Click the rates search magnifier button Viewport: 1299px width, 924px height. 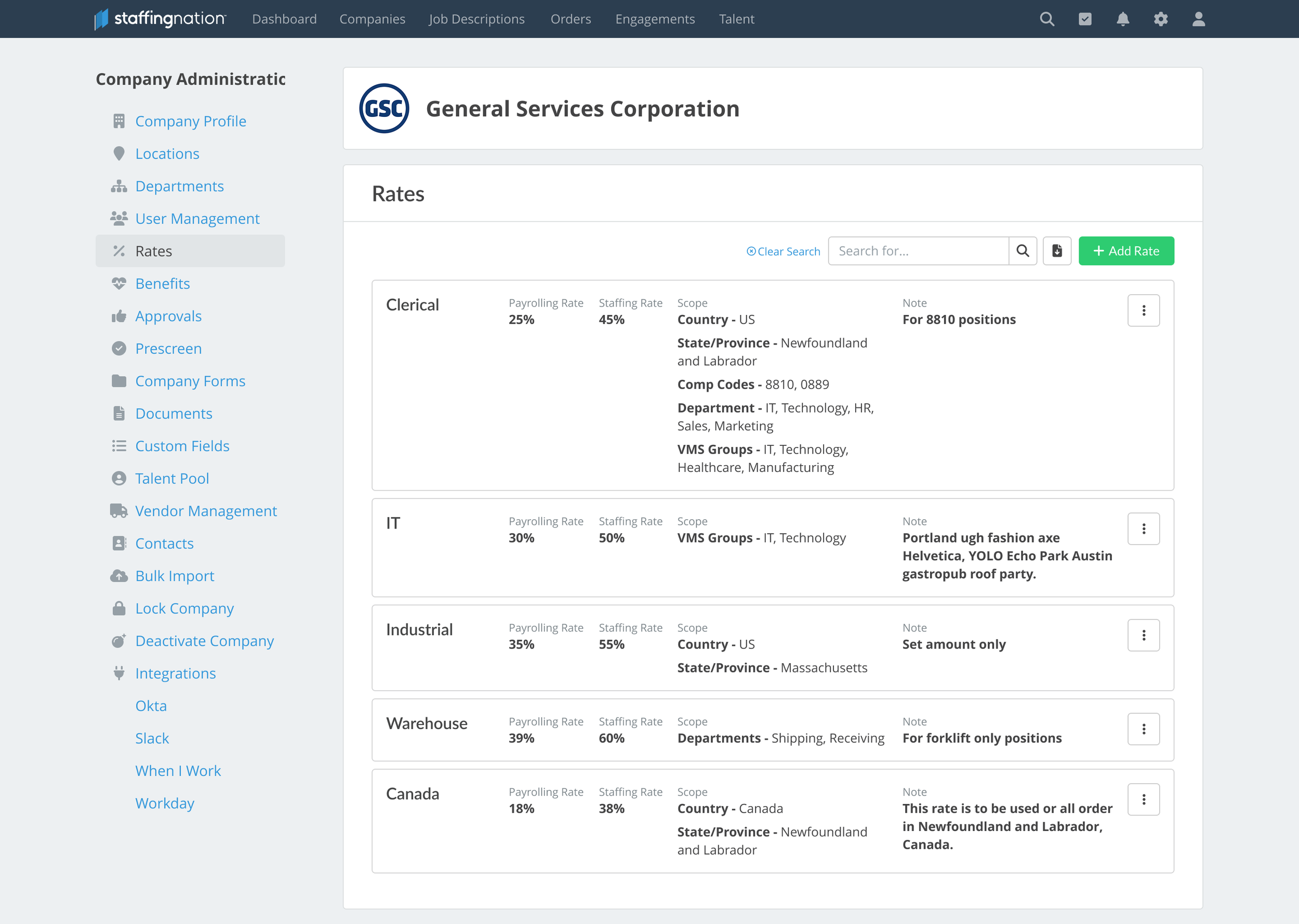point(1023,251)
